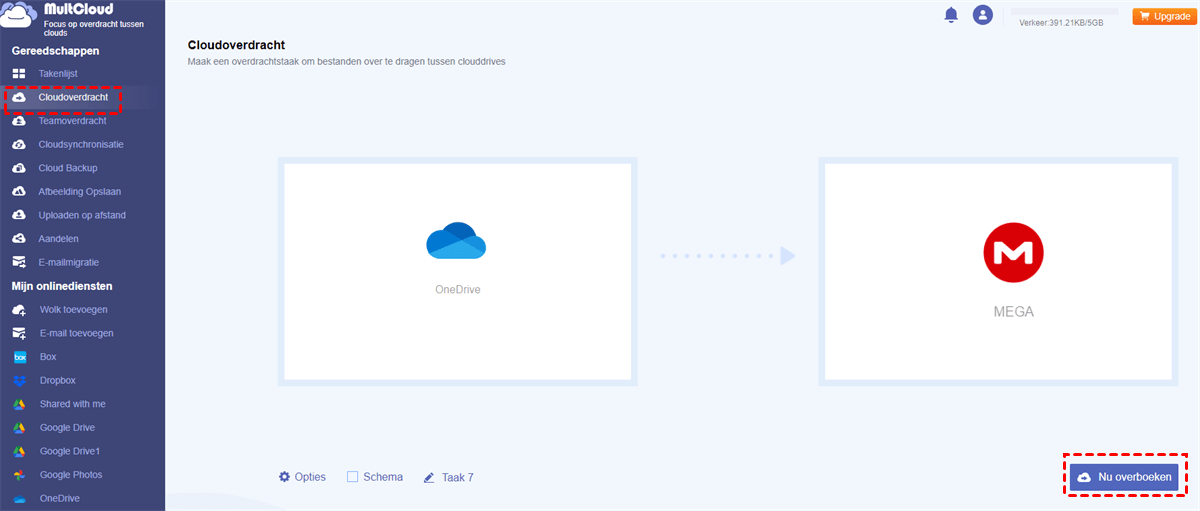Select Cloudsynchronisatie menu item
The height and width of the screenshot is (511, 1200).
82,145
